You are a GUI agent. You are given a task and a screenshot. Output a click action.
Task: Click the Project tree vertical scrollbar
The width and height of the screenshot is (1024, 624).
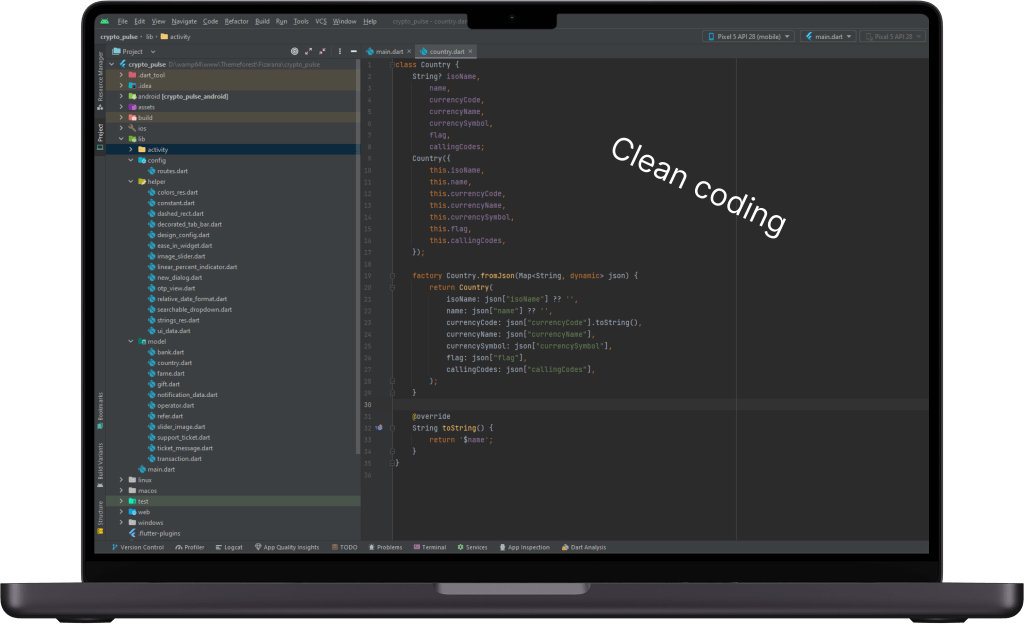tap(358, 257)
